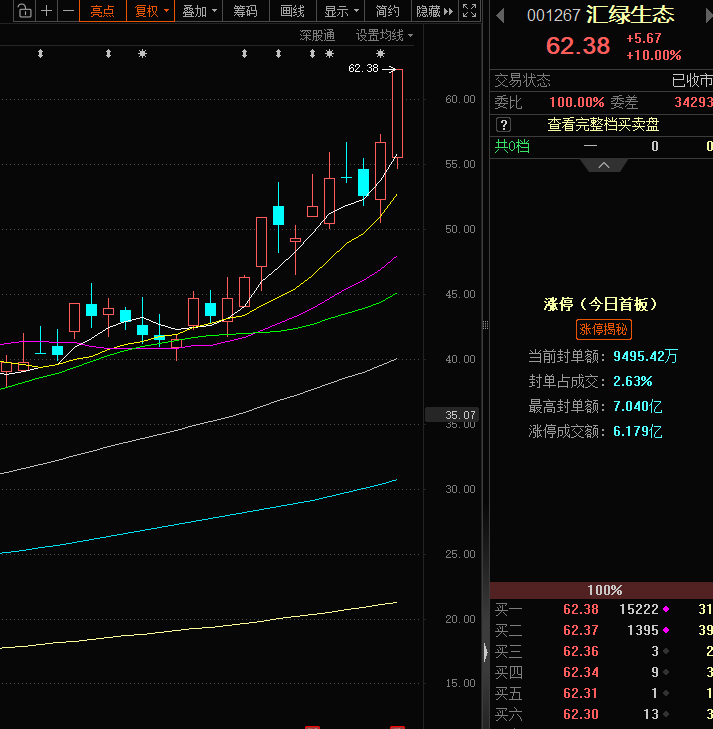
Task: Click the 100% buy ratio bar
Action: [x=601, y=590]
